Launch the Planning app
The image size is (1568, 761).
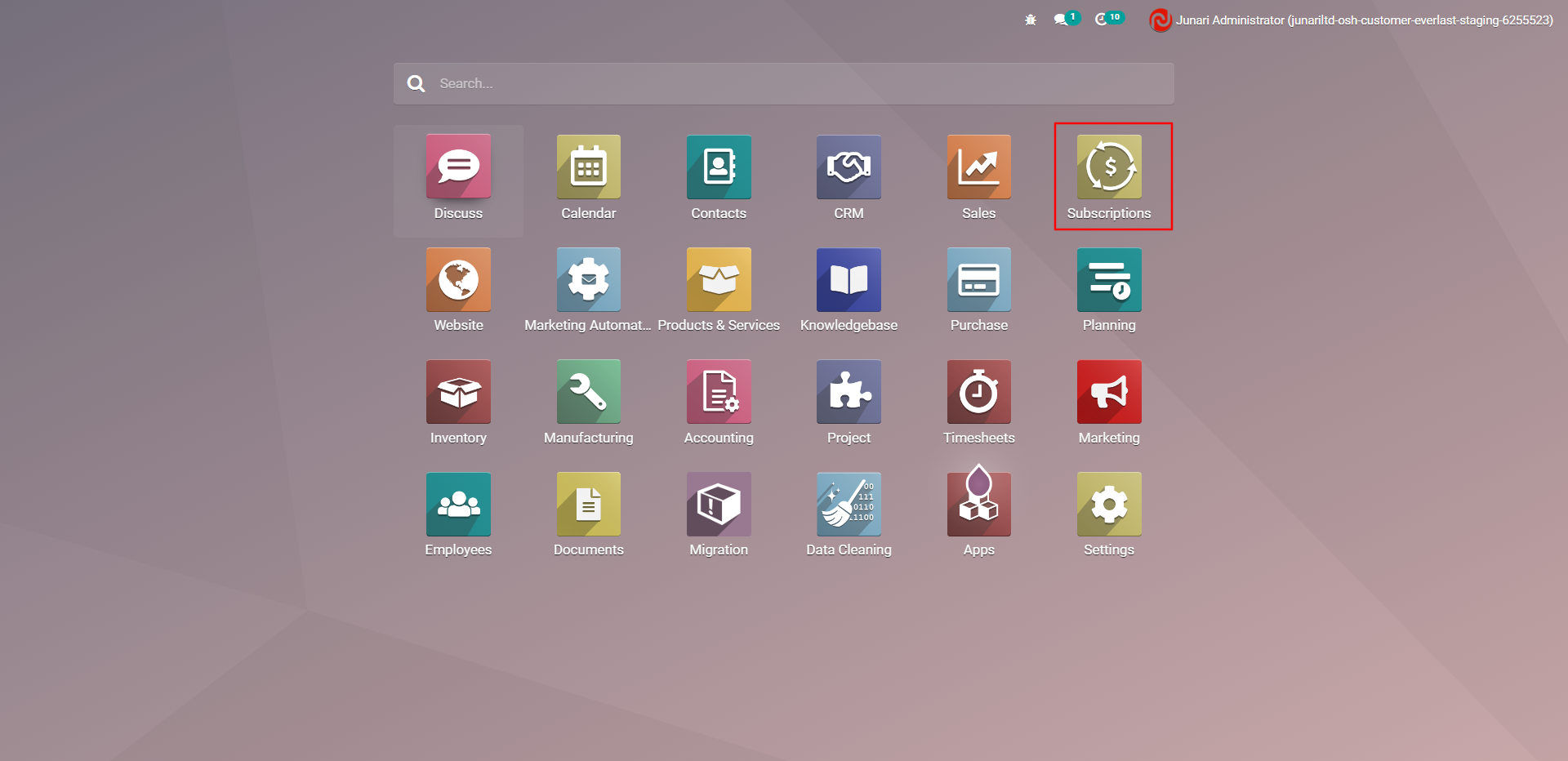1108,280
